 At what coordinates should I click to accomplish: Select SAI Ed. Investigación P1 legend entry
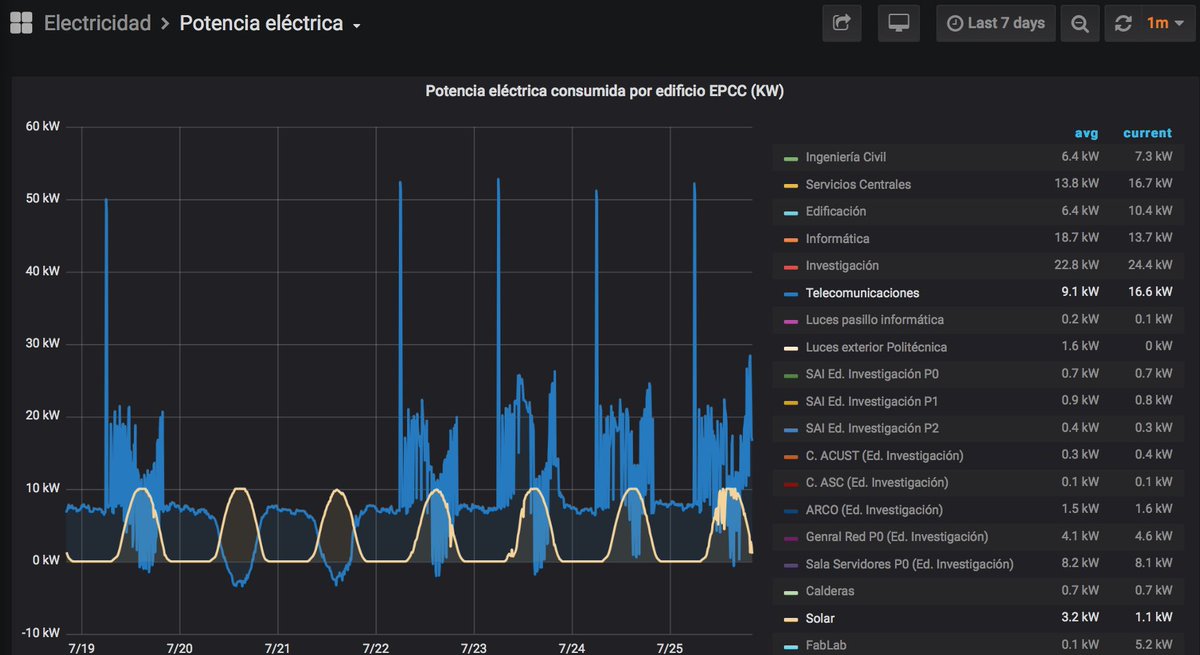coord(872,401)
